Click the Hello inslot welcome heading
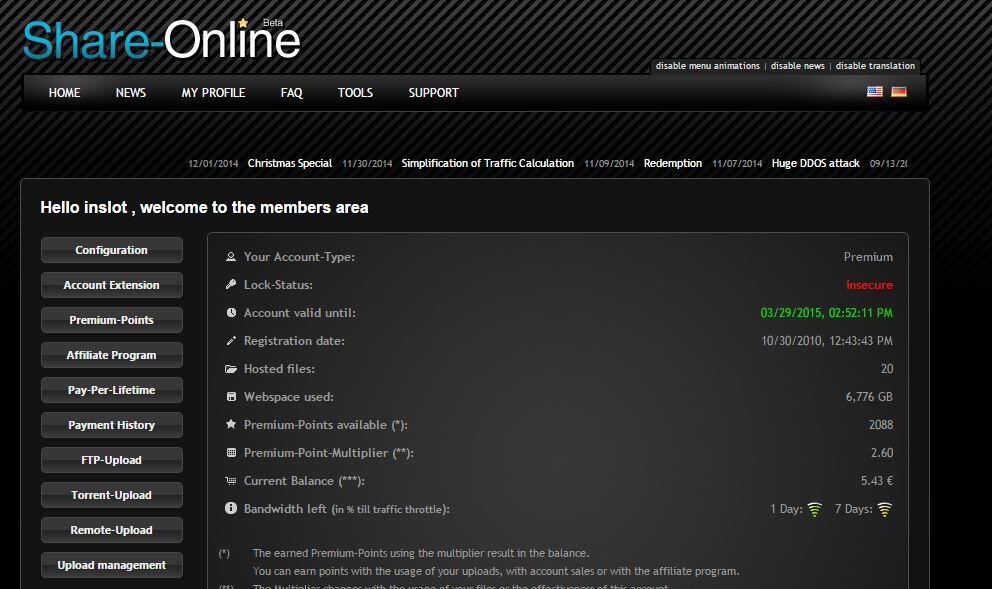 click(204, 208)
